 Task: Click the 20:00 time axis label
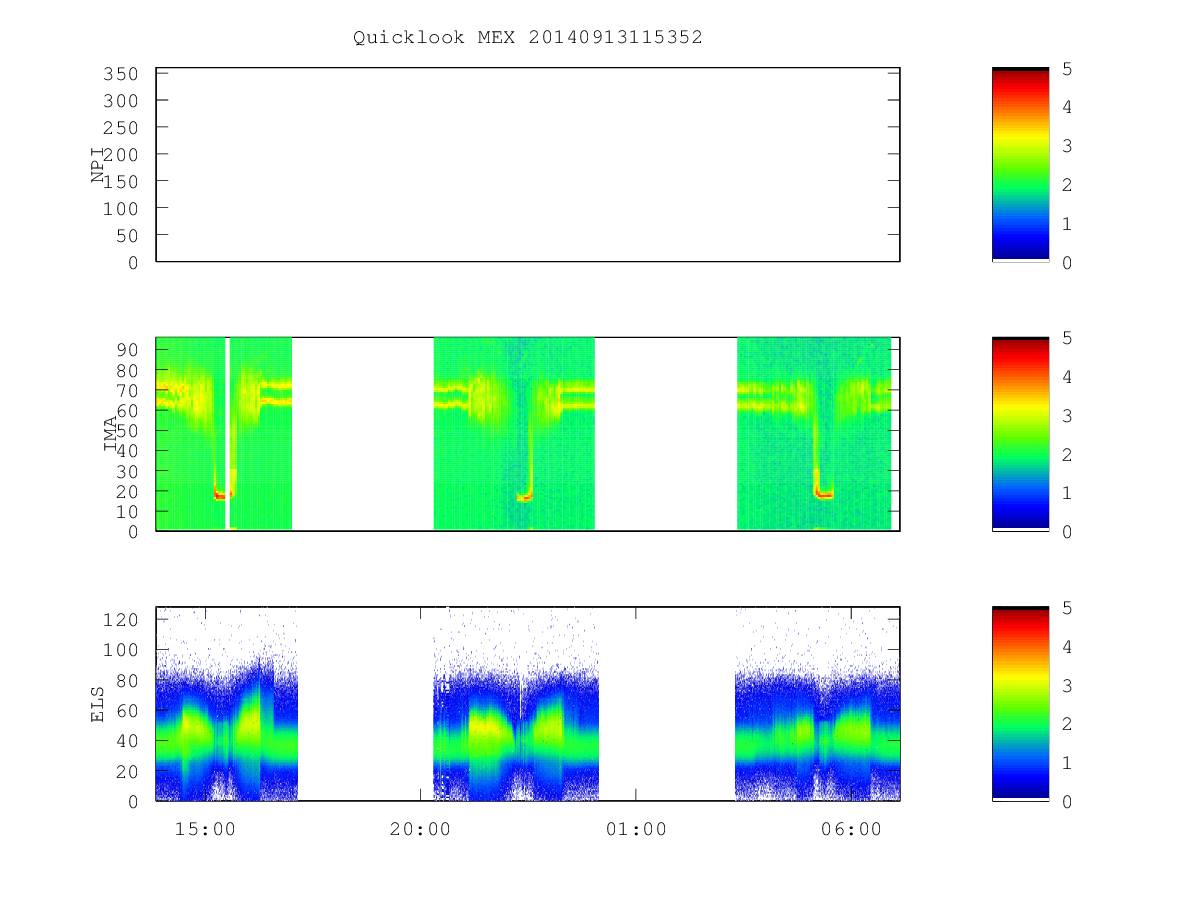[x=420, y=829]
